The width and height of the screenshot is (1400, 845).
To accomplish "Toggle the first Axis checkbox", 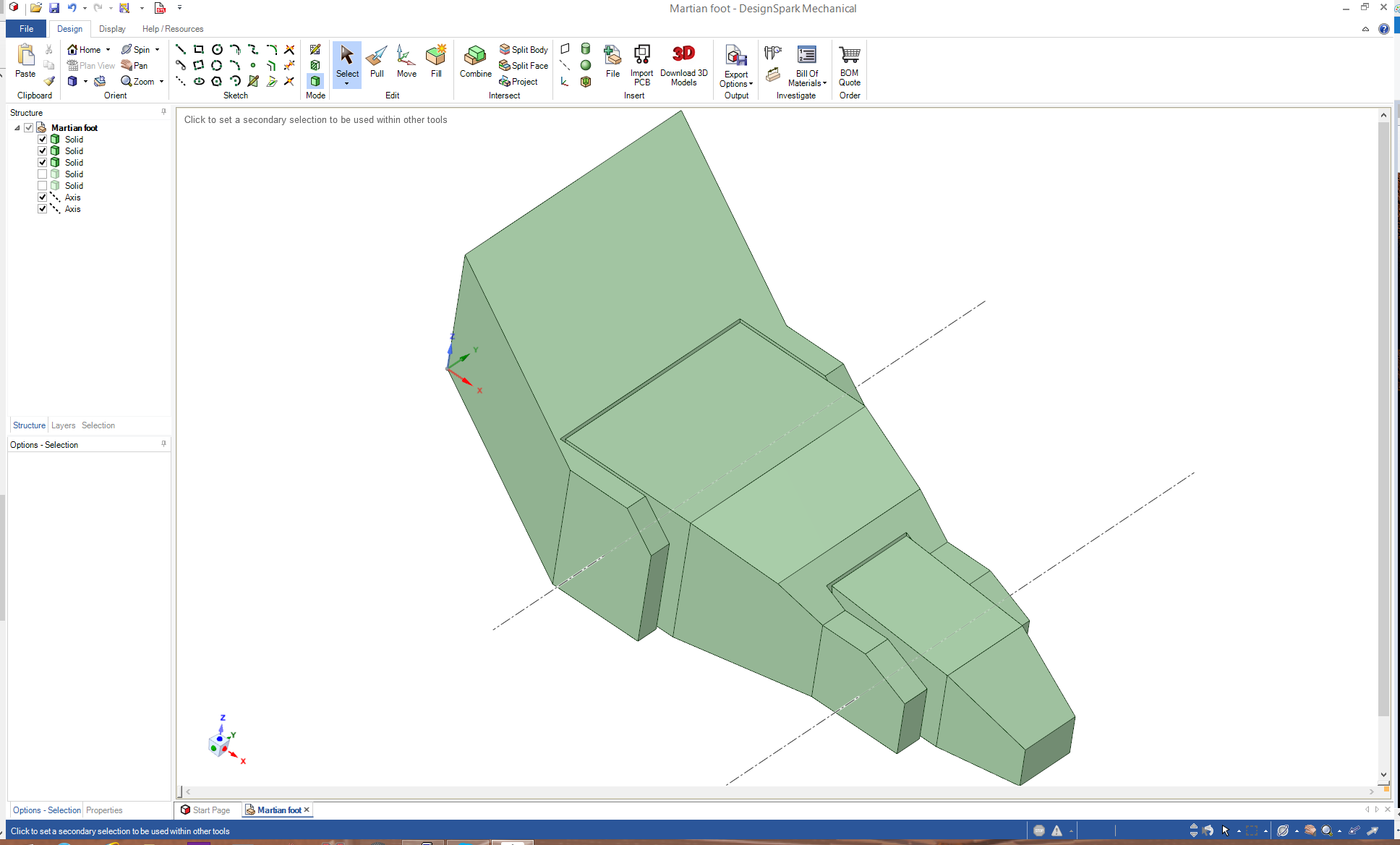I will [43, 198].
